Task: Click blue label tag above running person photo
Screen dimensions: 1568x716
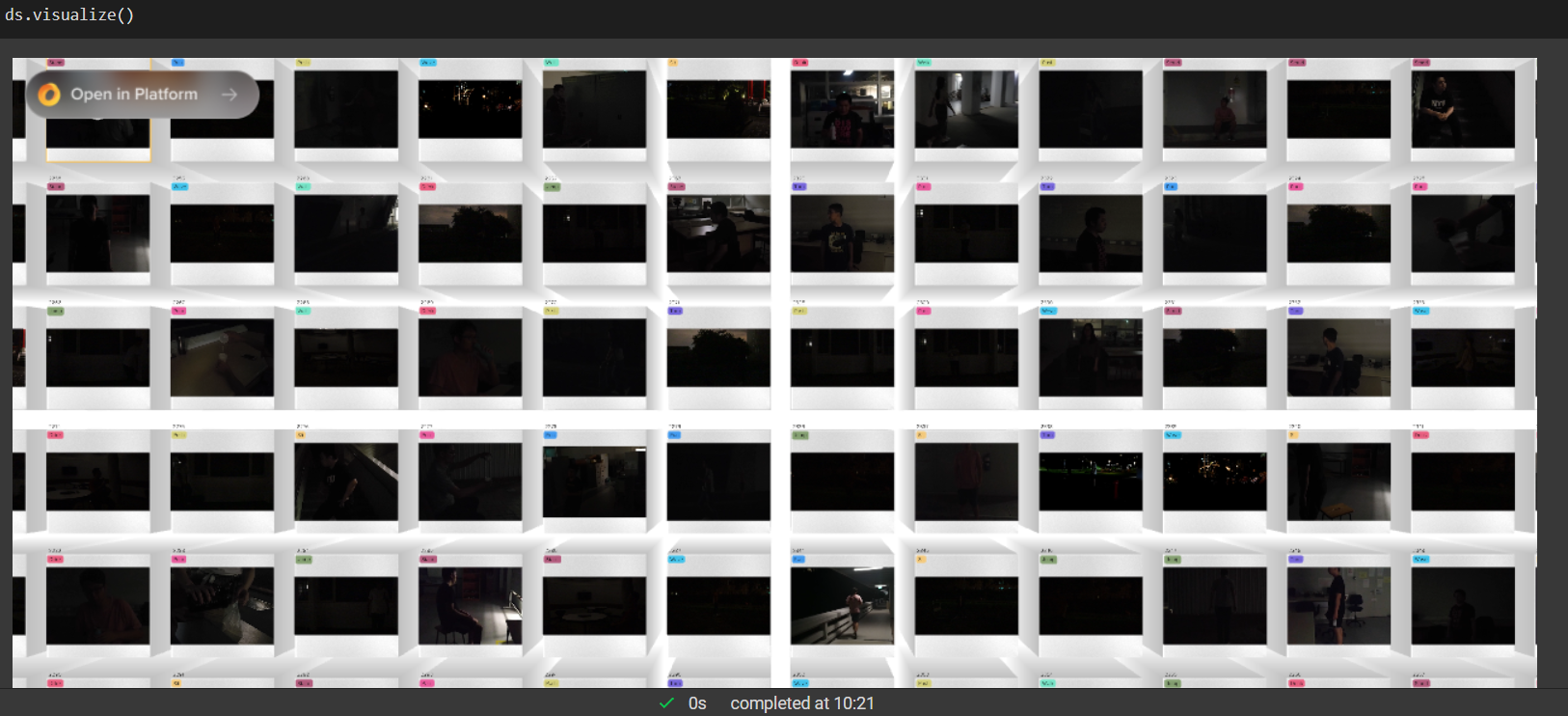Action: click(798, 559)
